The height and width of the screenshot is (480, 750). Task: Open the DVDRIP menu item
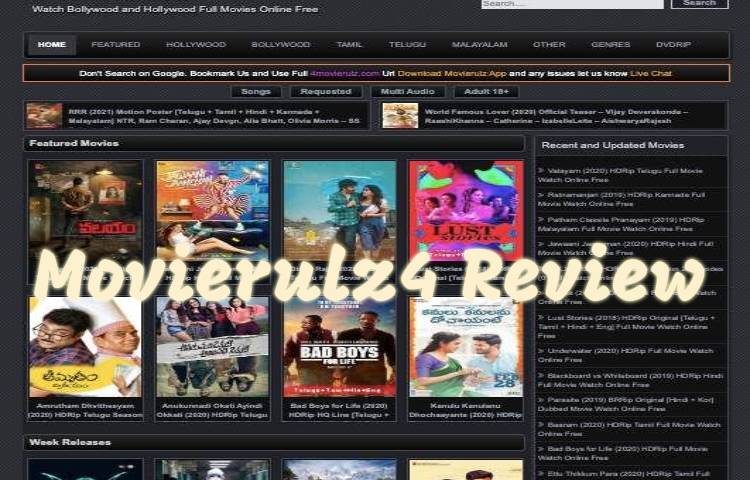673,45
